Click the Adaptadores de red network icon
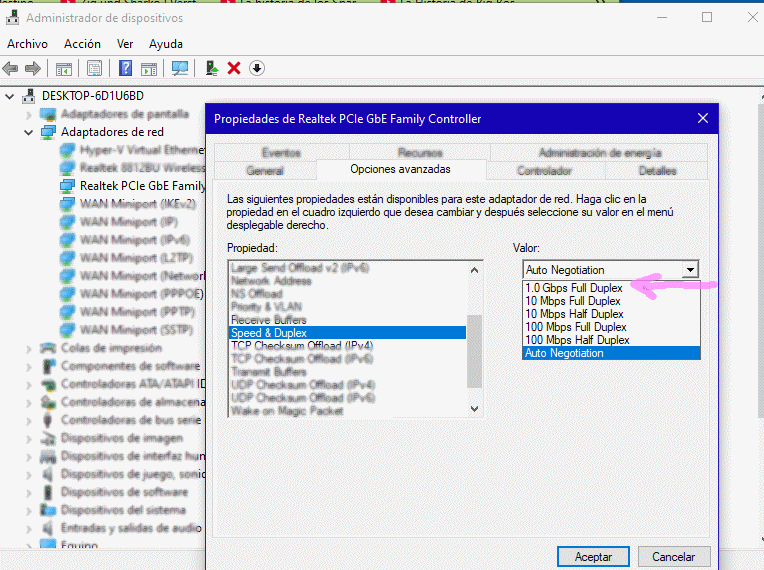764x570 pixels. [x=48, y=132]
